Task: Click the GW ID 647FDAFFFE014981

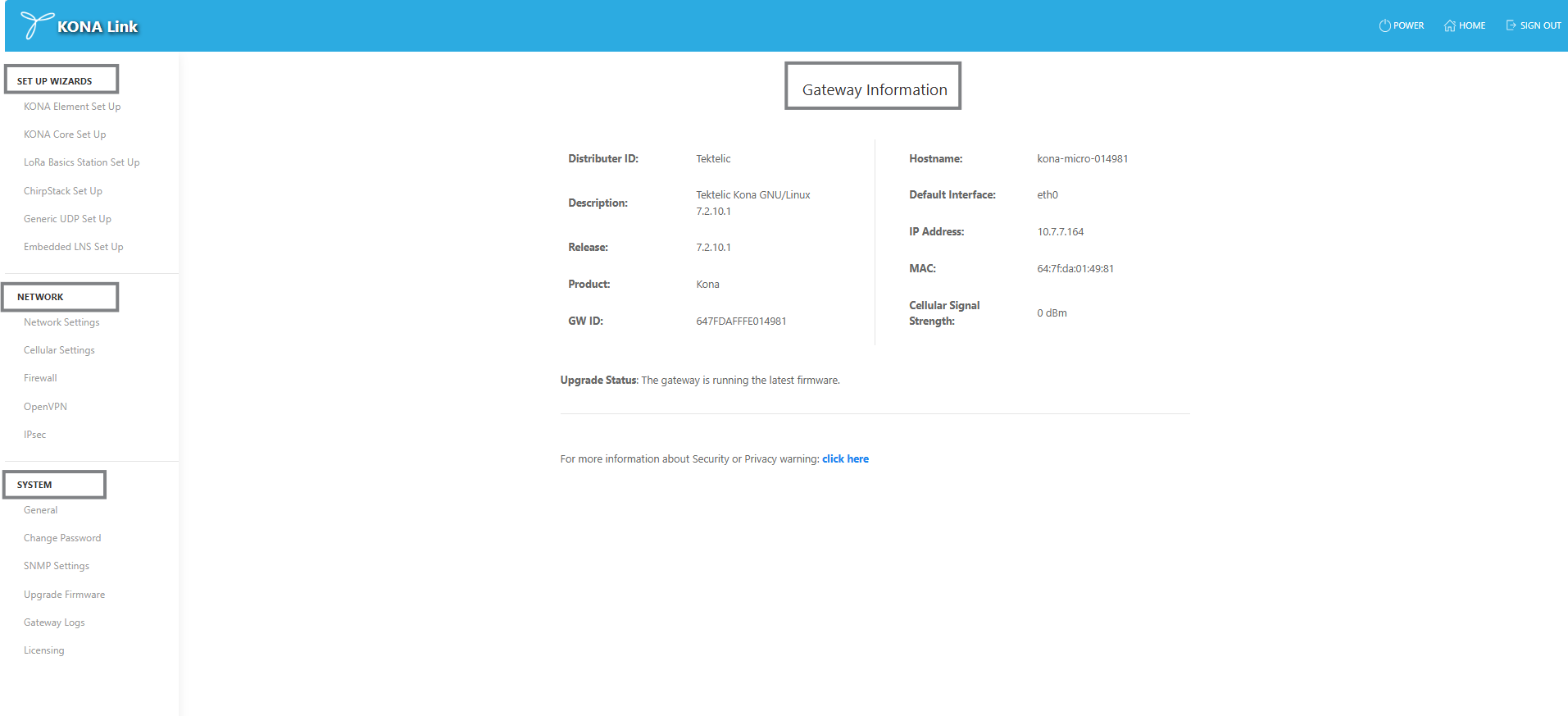Action: click(741, 322)
